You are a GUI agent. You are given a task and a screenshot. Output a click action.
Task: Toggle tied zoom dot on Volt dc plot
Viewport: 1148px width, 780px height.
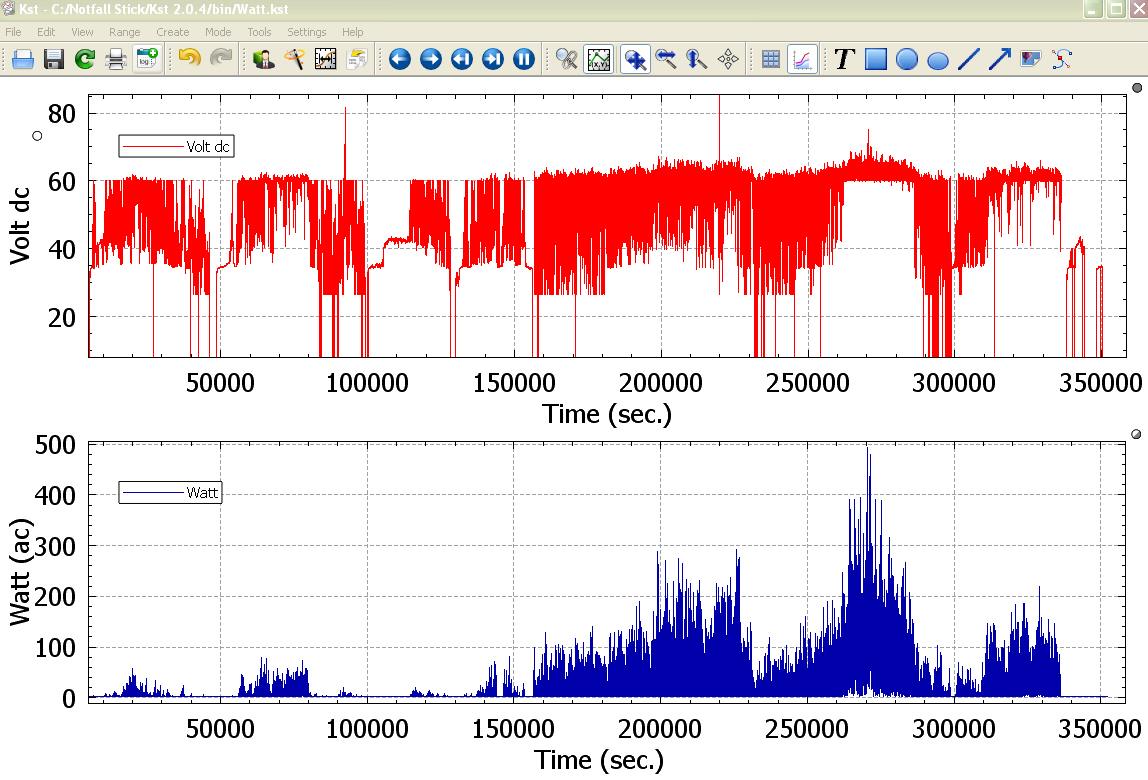pyautogui.click(x=1137, y=88)
